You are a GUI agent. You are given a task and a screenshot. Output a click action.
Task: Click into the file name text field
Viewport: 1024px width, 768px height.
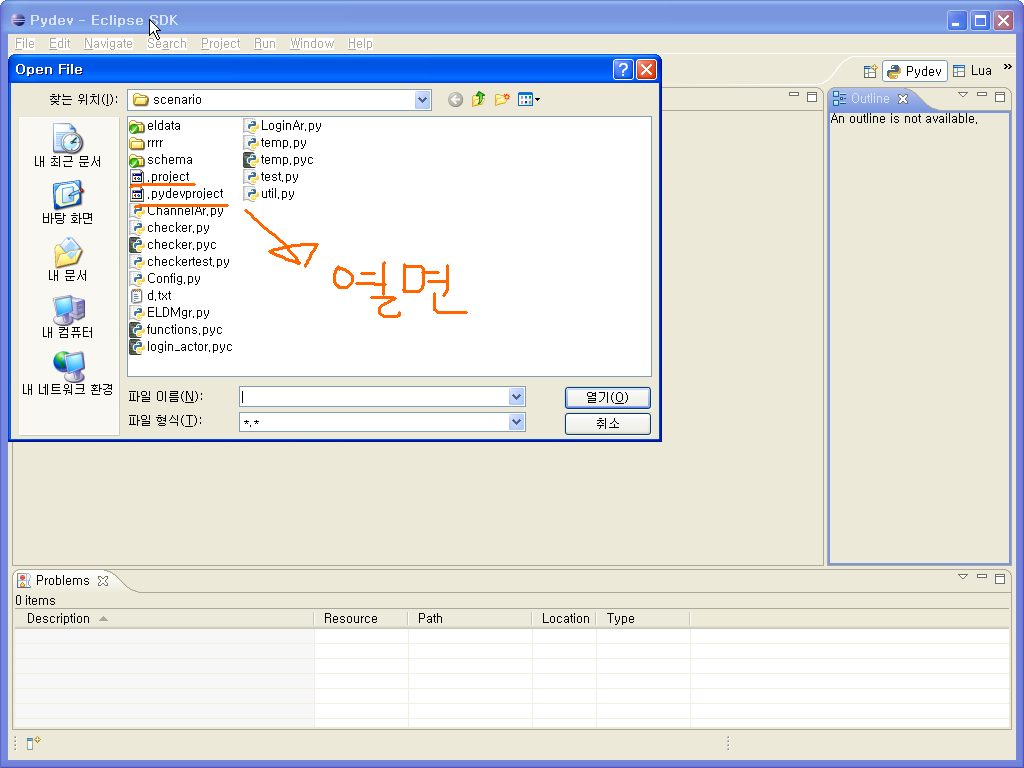[373, 397]
